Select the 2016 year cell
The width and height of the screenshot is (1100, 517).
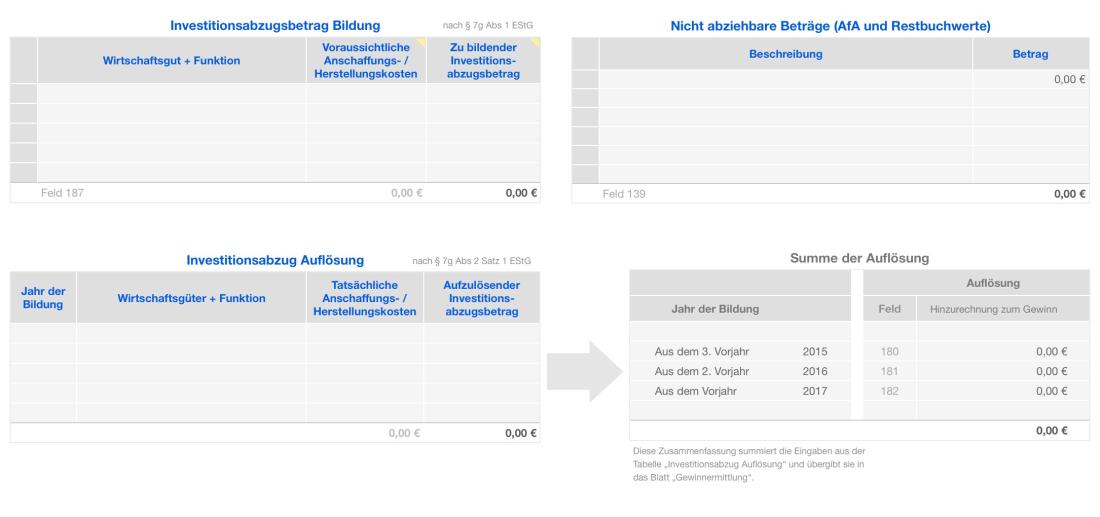(x=815, y=371)
